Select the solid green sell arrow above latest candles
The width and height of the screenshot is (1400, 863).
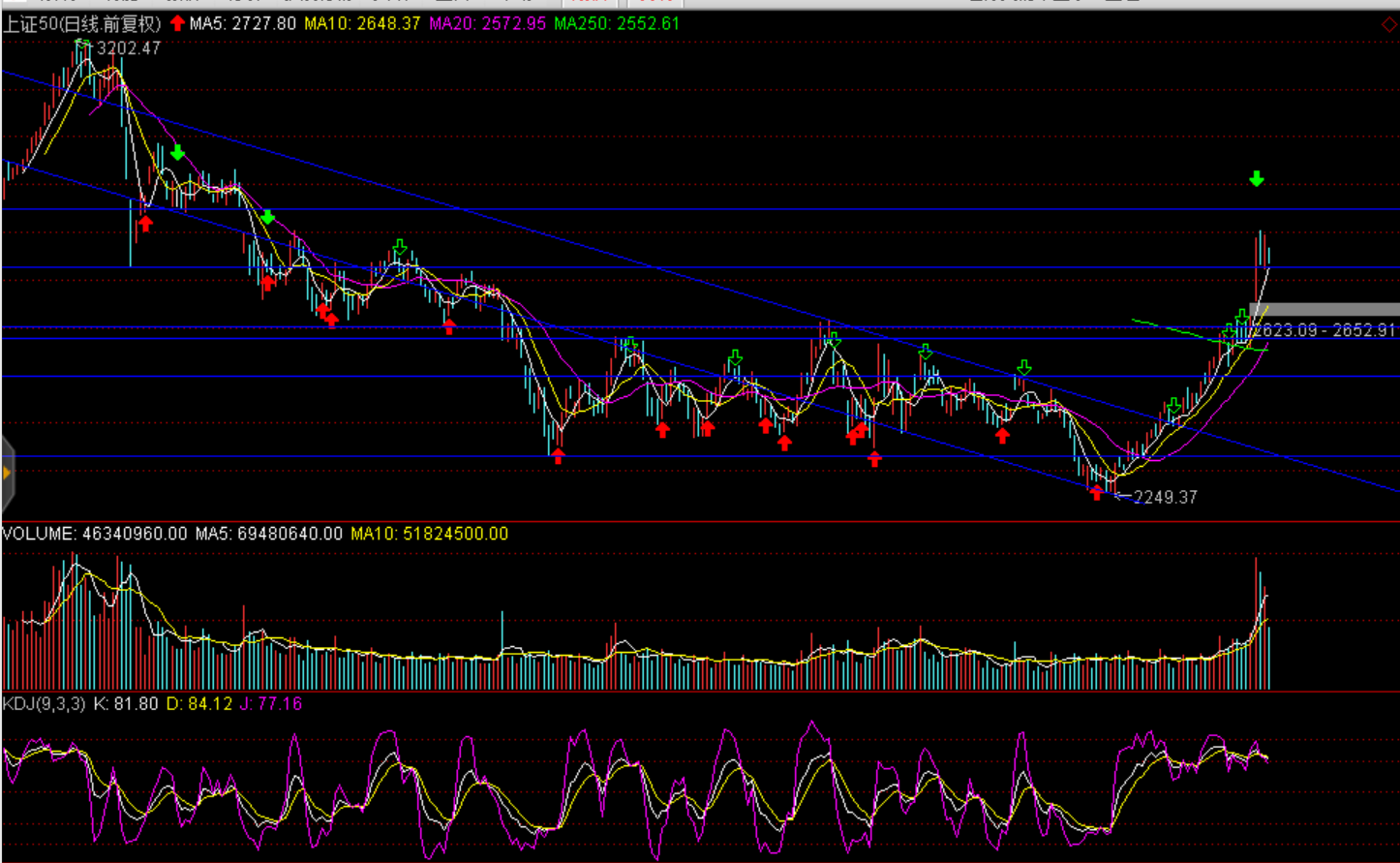pos(1257,178)
